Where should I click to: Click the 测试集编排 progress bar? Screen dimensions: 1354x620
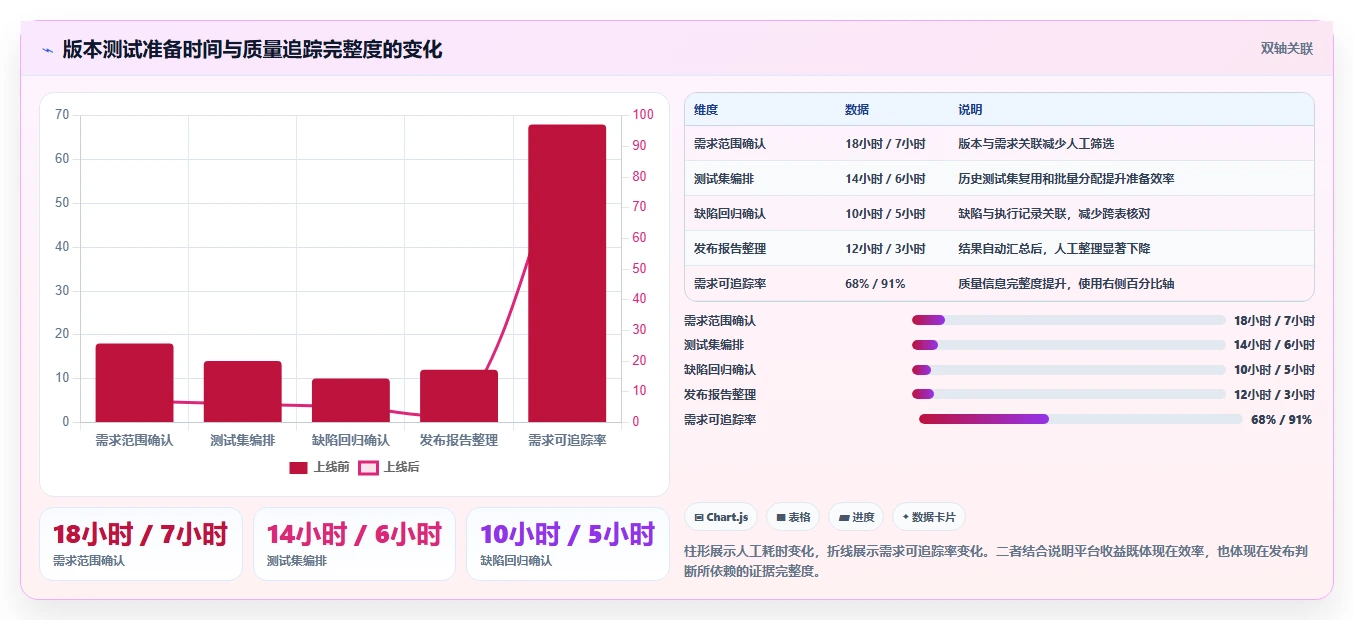(x=1069, y=345)
